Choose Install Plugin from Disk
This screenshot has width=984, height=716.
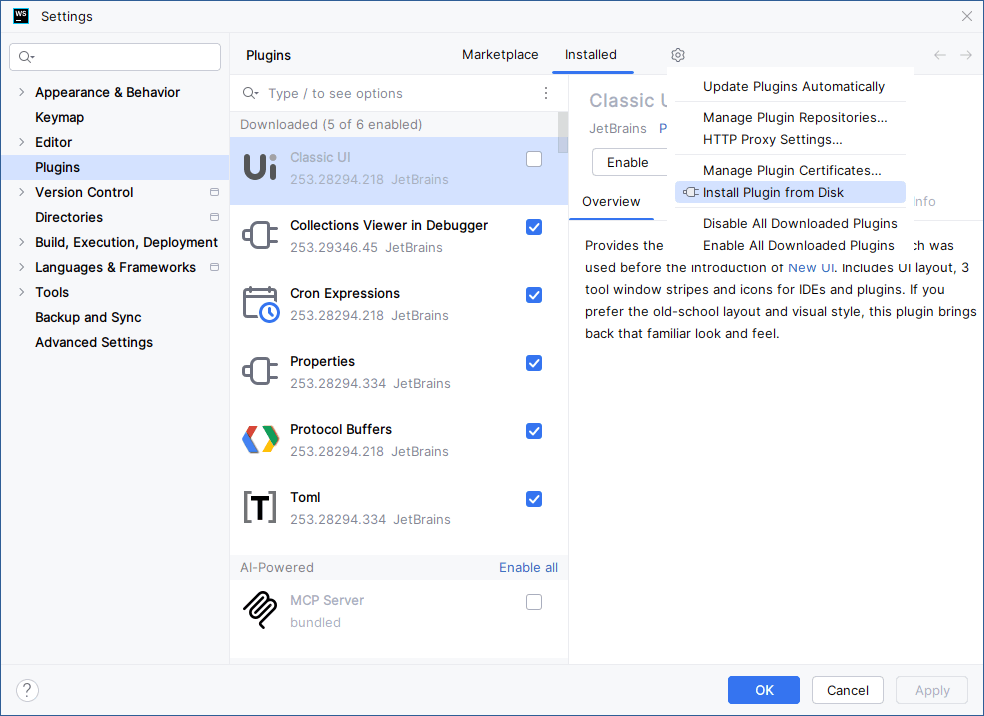[x=773, y=192]
